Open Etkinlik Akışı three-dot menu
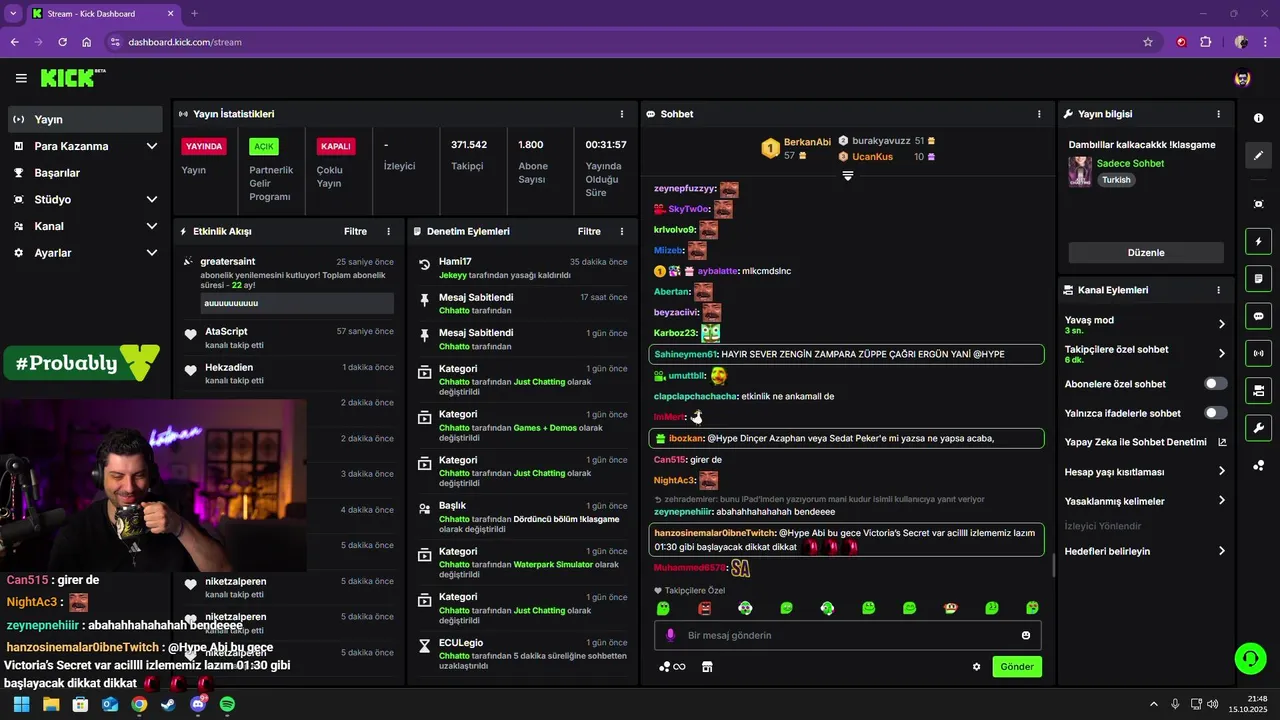The image size is (1280, 720). click(x=389, y=231)
